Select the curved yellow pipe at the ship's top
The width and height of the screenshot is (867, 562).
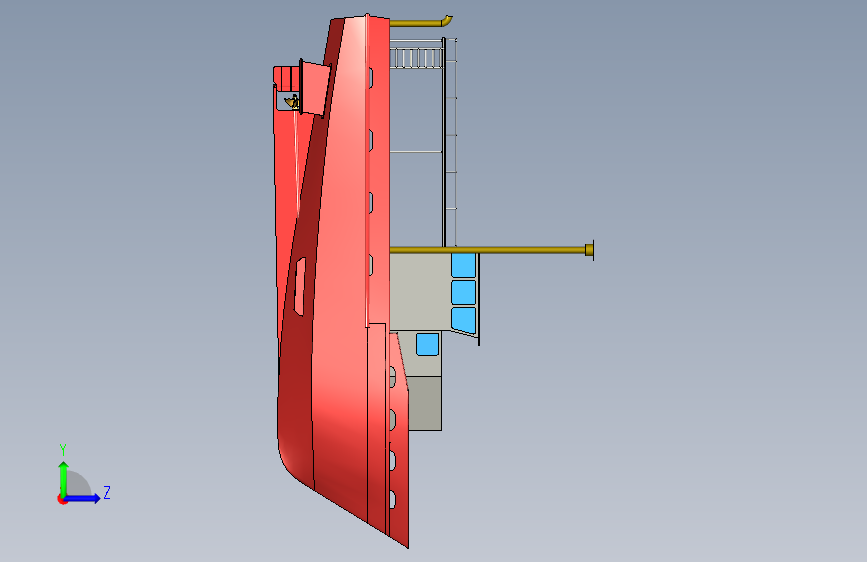[421, 22]
